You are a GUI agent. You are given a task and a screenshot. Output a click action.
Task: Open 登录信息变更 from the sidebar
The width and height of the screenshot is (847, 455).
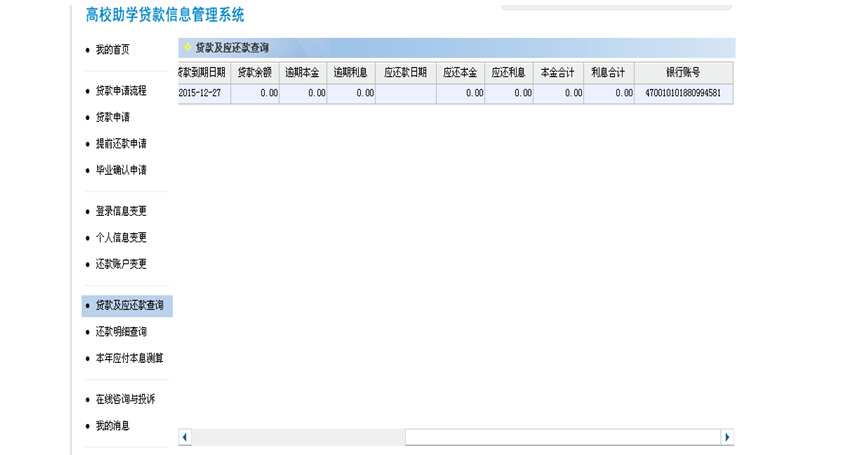121,211
